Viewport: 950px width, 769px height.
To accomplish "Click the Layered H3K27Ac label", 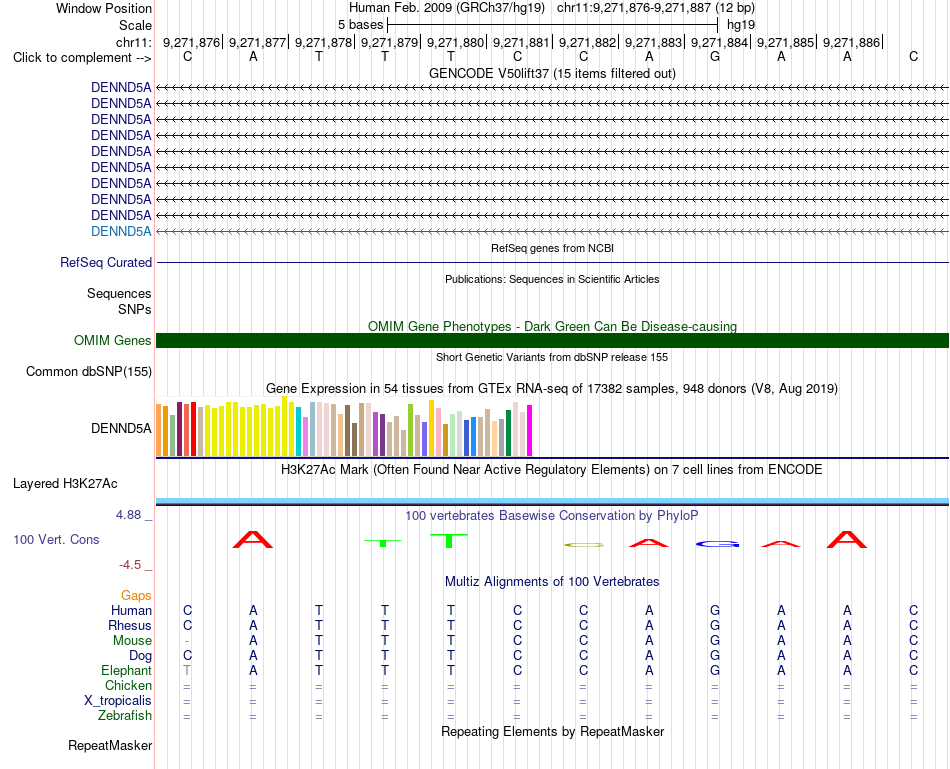I will (65, 484).
